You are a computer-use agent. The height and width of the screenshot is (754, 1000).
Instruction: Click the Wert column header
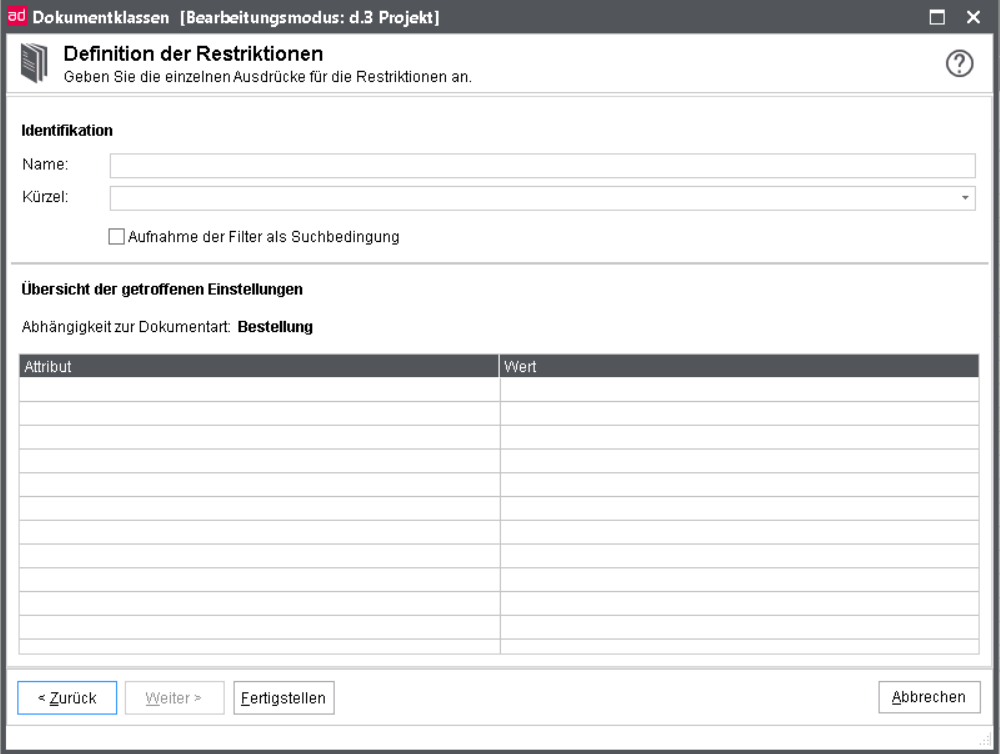click(739, 366)
